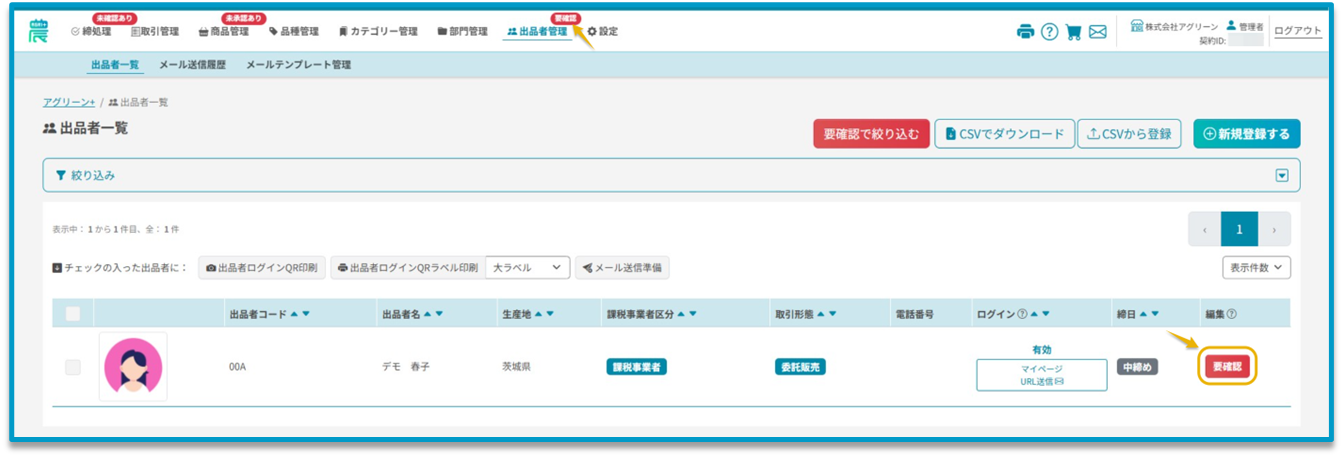Open the help question mark icon
1343x457 pixels.
tap(1049, 31)
